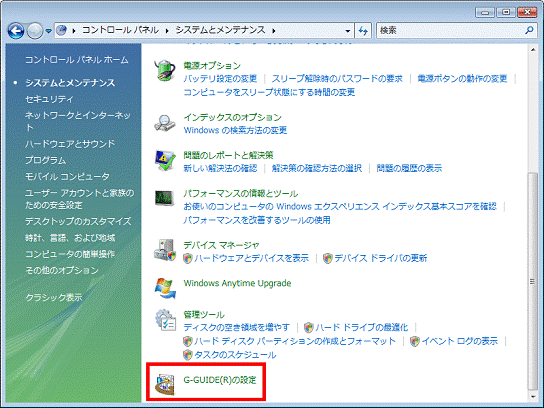Open コンピュータの簡単操作 in sidebar
Image resolution: width=544 pixels, height=408 pixels.
(x=70, y=254)
